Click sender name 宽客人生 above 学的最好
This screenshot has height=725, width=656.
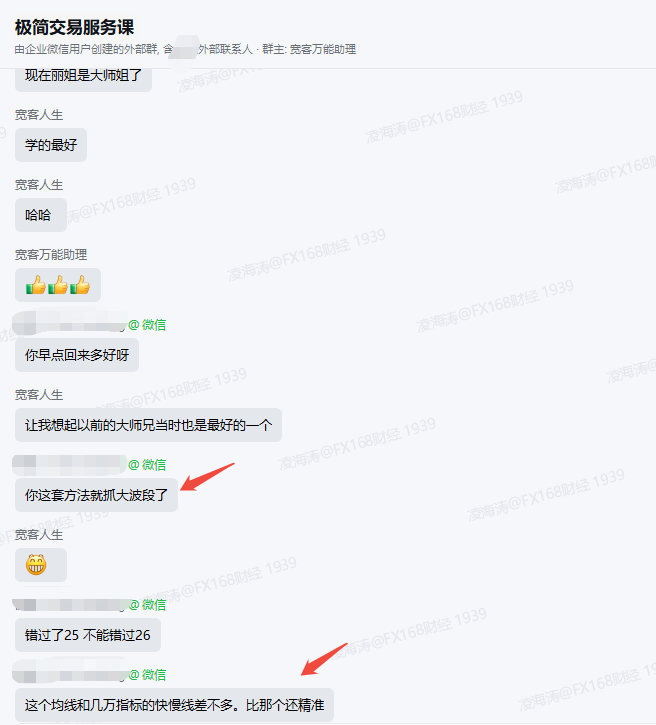tap(39, 115)
